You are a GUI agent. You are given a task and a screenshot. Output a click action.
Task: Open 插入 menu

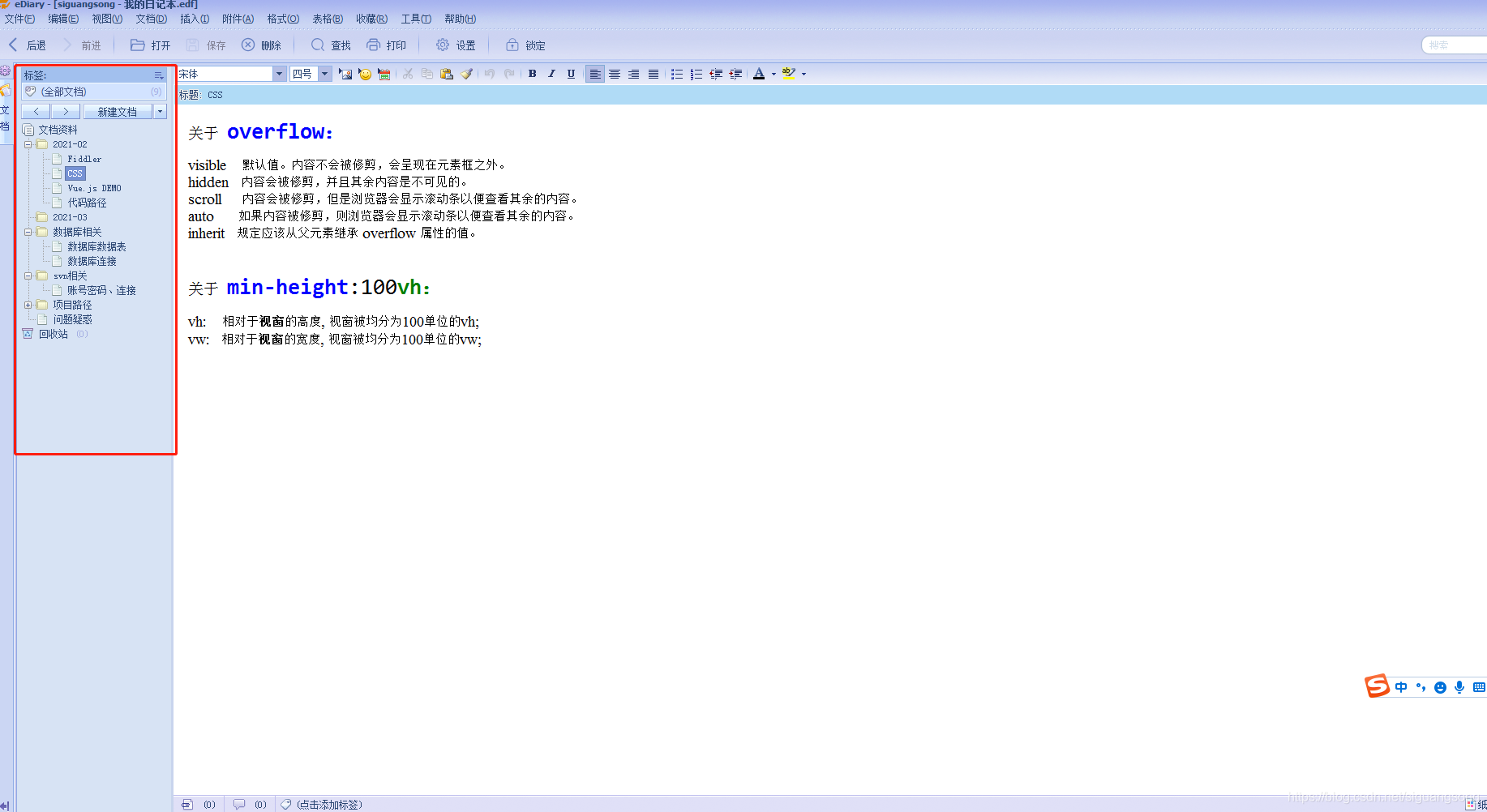[x=195, y=19]
